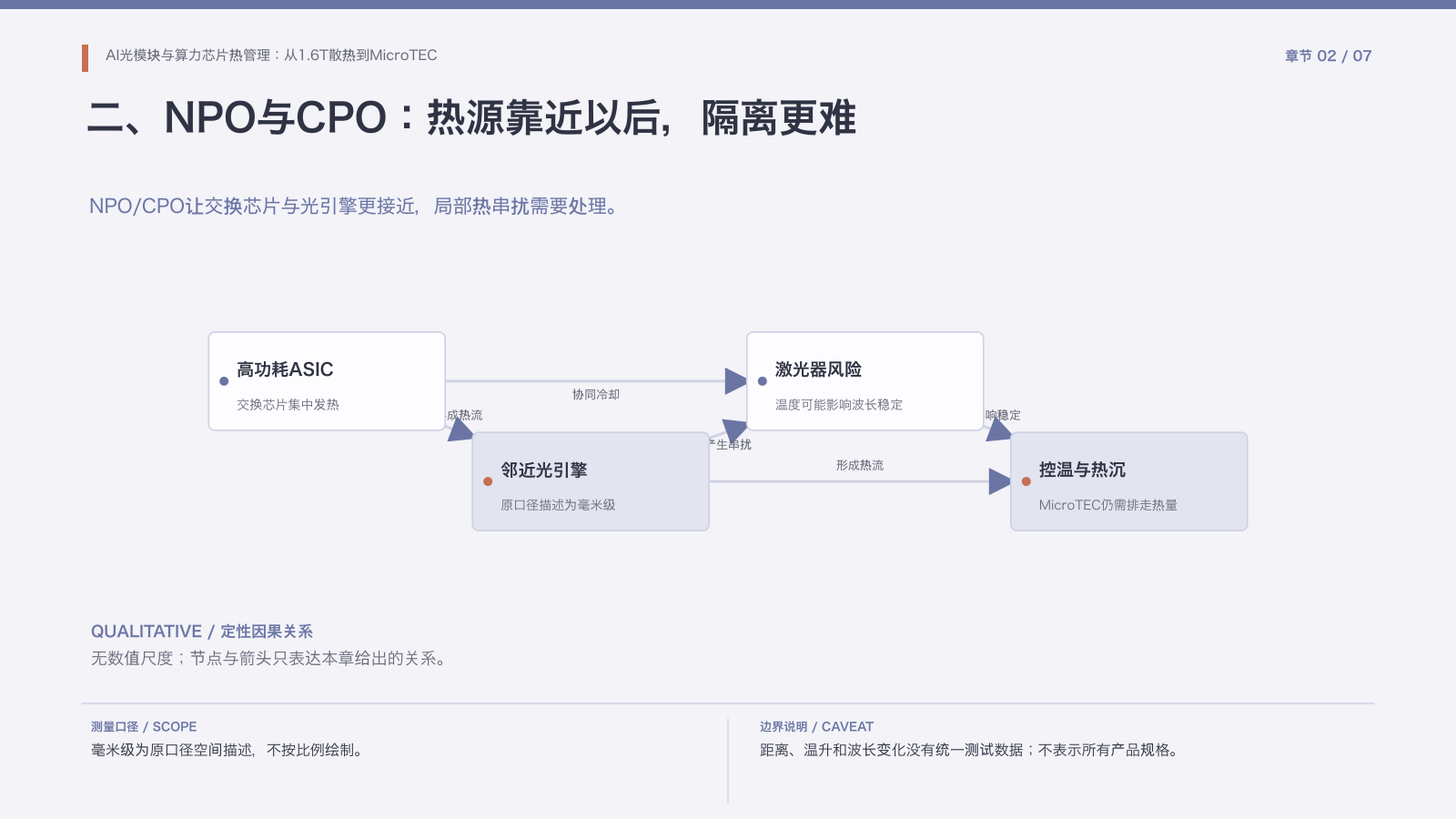Click the text "毫米级为原口径空间描述，不按比例绘制。"
This screenshot has height=819, width=1456.
pos(229,750)
